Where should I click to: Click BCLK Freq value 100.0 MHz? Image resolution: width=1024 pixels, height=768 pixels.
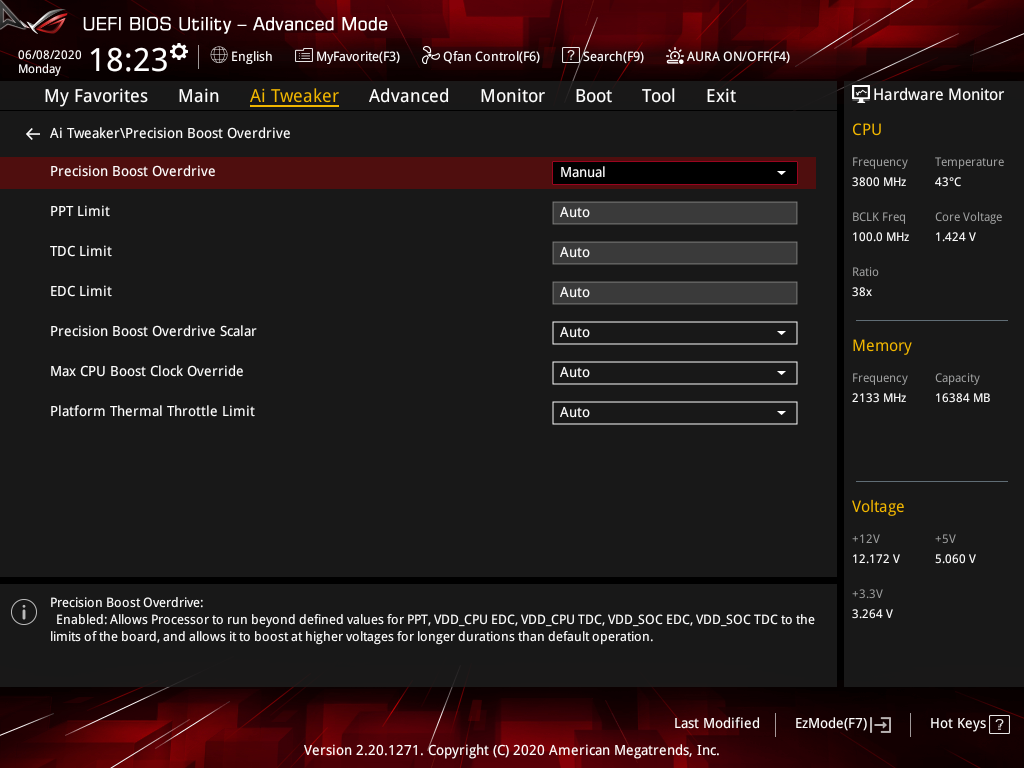880,237
